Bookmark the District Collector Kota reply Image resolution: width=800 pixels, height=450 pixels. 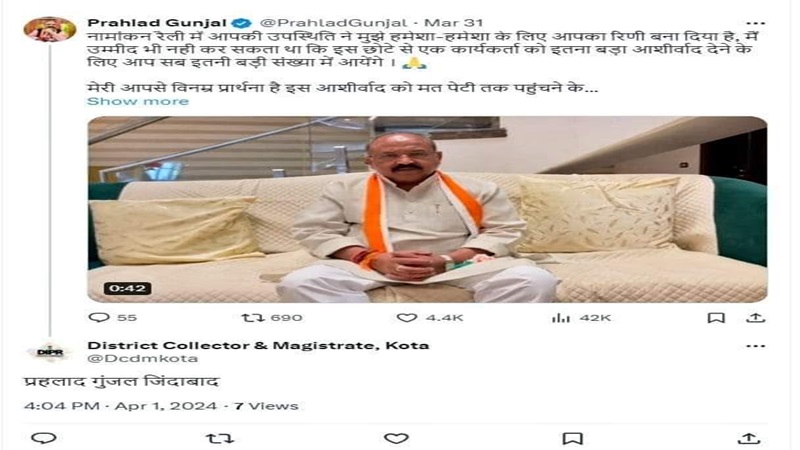(572, 438)
